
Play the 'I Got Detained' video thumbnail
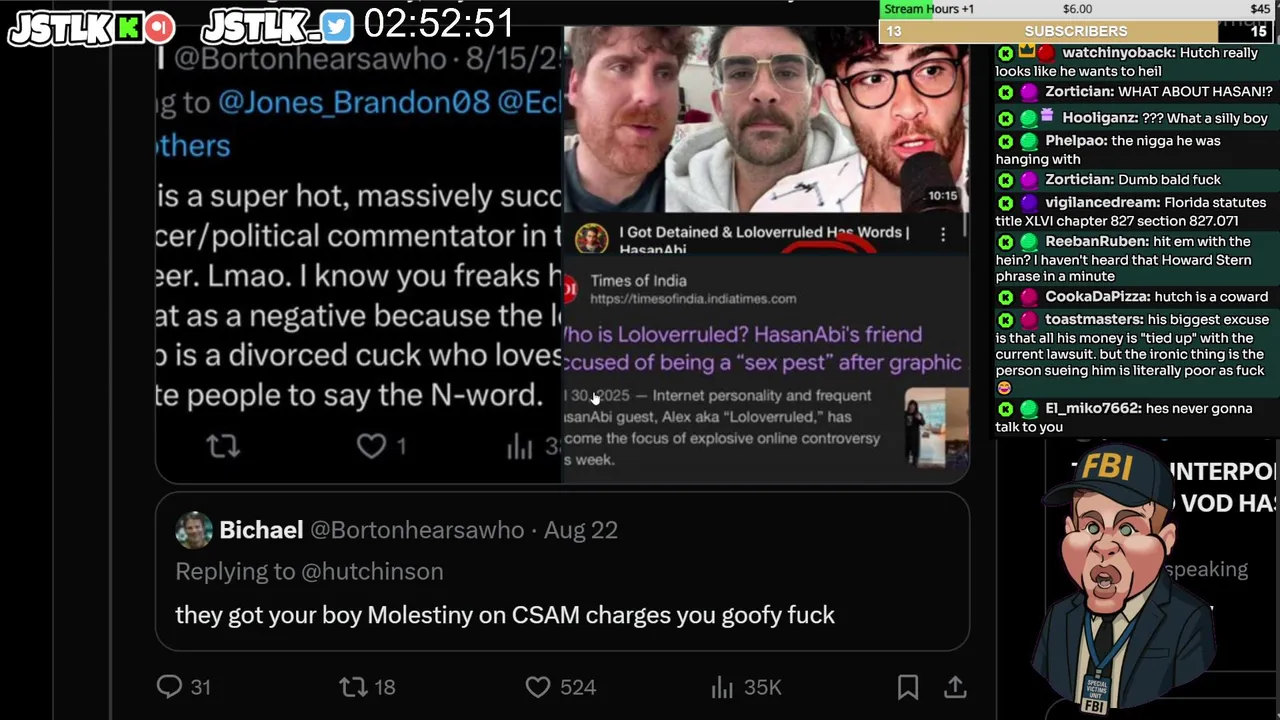point(766,118)
